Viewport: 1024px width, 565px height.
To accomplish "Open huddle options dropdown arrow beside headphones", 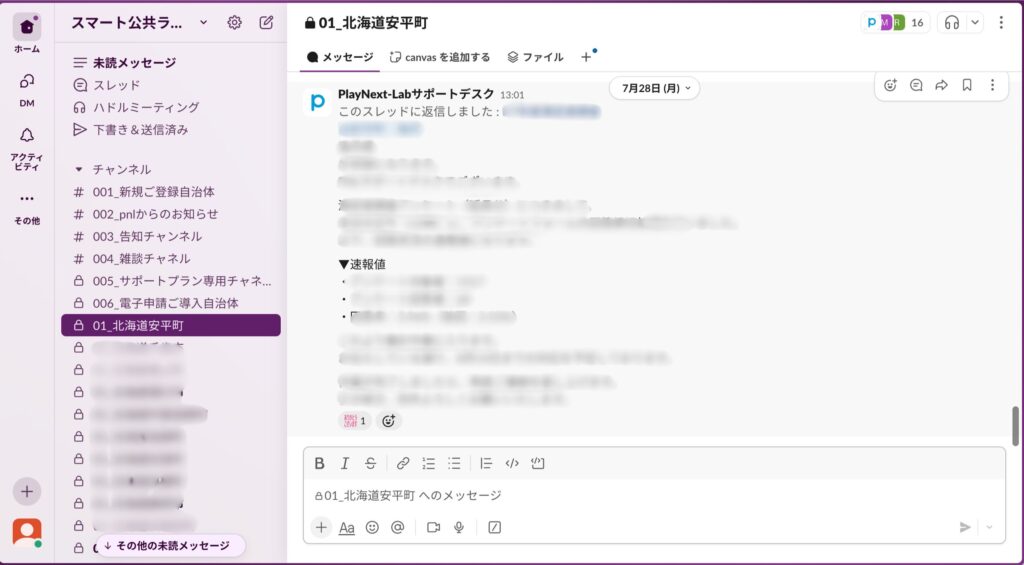I will (x=975, y=22).
